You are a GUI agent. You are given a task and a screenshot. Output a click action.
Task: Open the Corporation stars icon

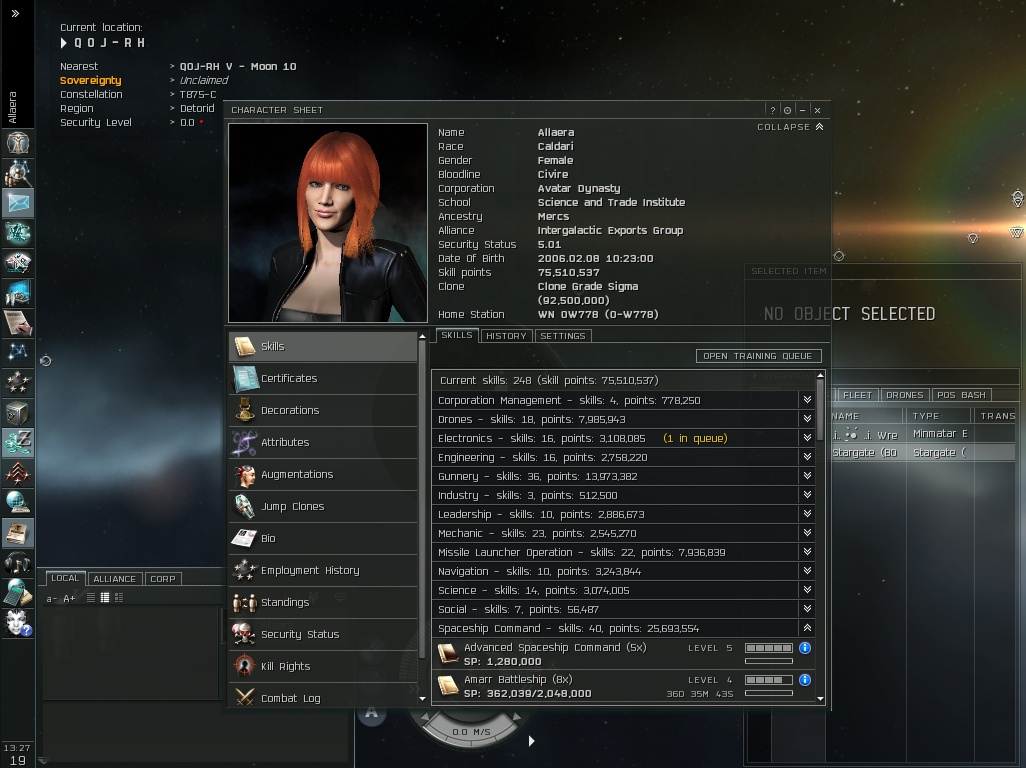(18, 383)
